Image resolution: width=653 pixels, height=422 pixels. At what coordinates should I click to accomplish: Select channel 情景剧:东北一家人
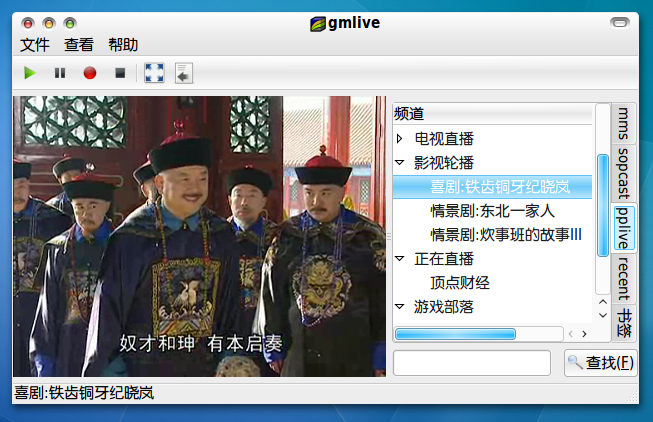tap(492, 211)
